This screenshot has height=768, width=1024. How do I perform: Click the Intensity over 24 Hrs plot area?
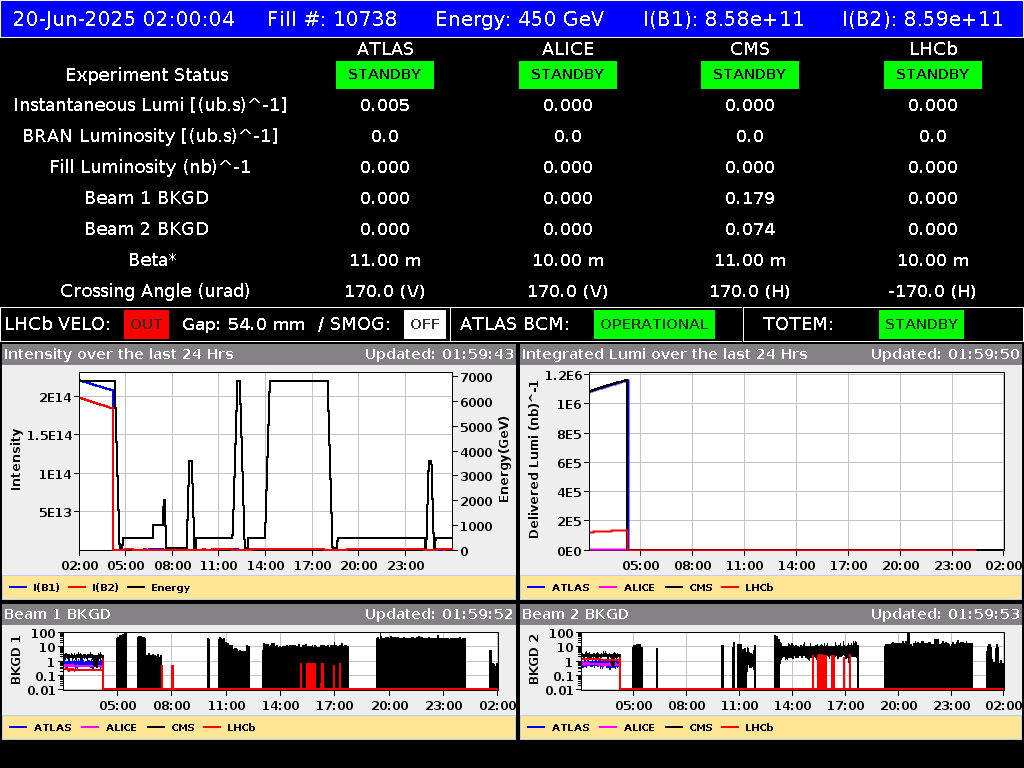pos(266,462)
